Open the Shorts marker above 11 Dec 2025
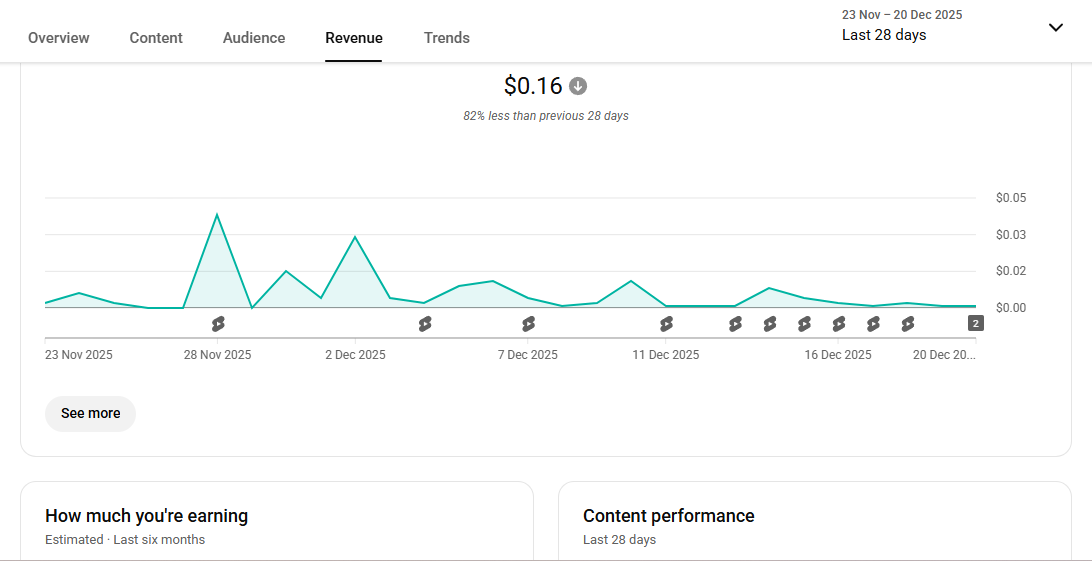This screenshot has height=561, width=1092. click(666, 324)
